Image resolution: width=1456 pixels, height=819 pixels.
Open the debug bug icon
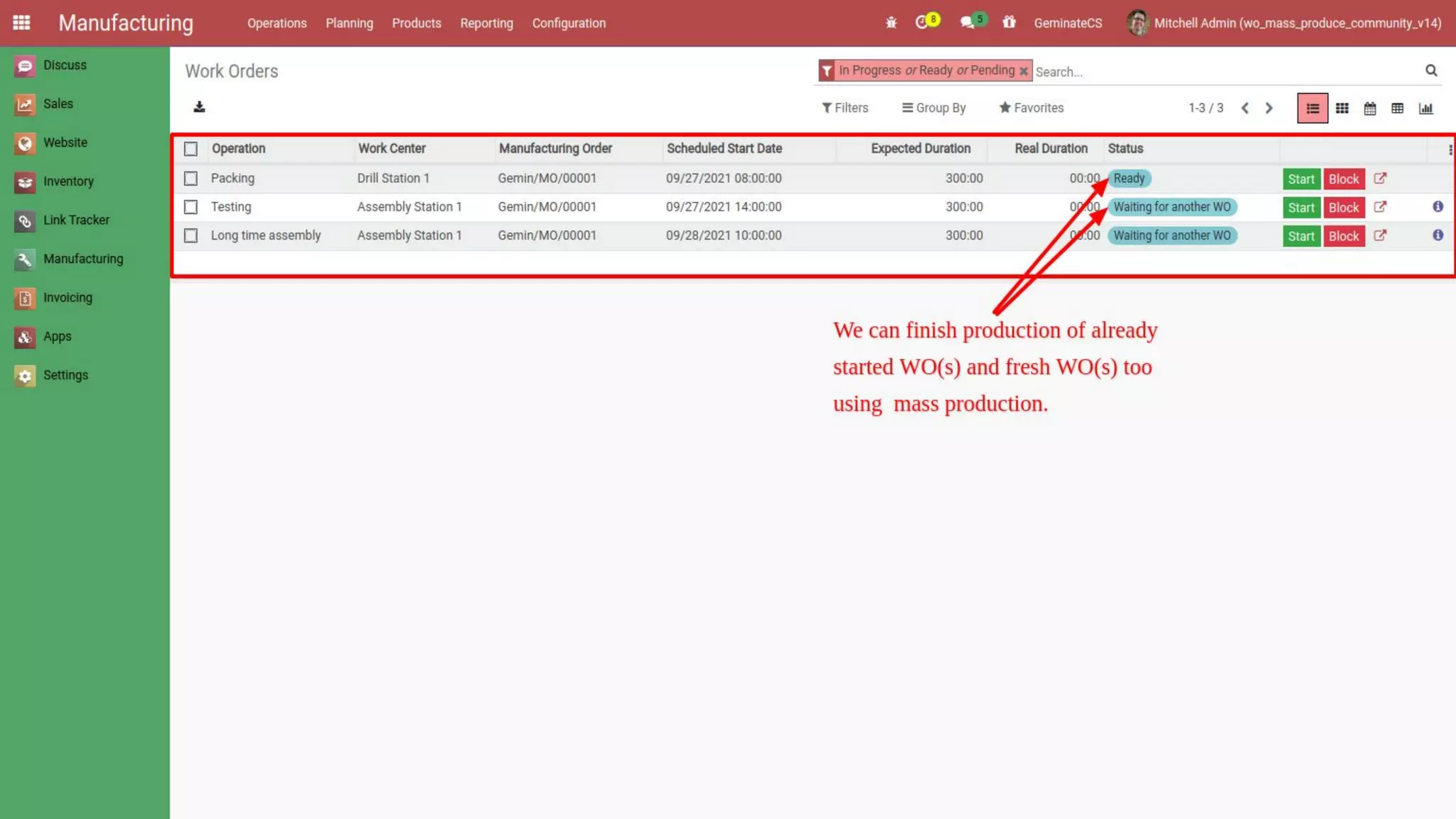pyautogui.click(x=891, y=23)
